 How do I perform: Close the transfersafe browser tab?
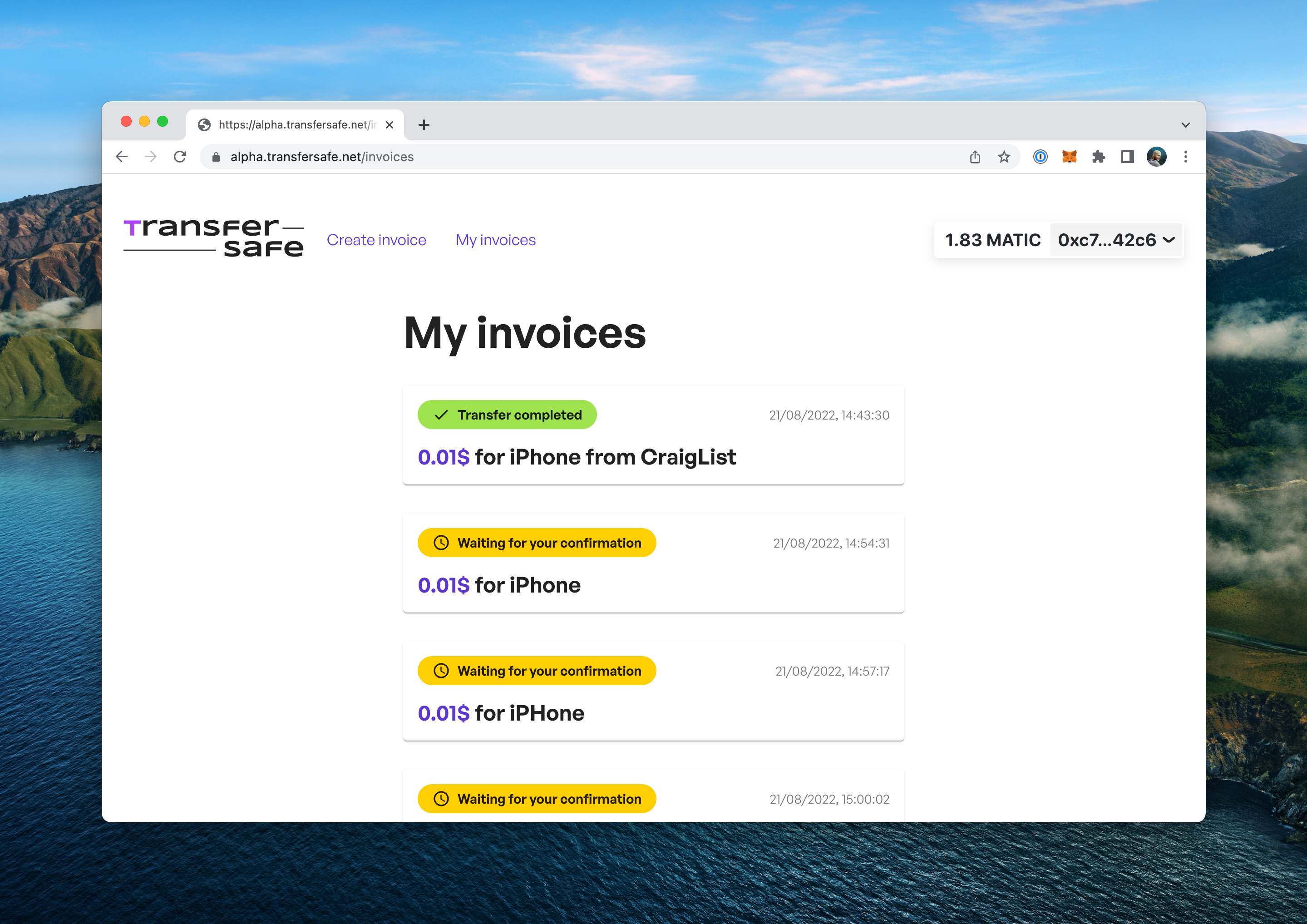[390, 125]
